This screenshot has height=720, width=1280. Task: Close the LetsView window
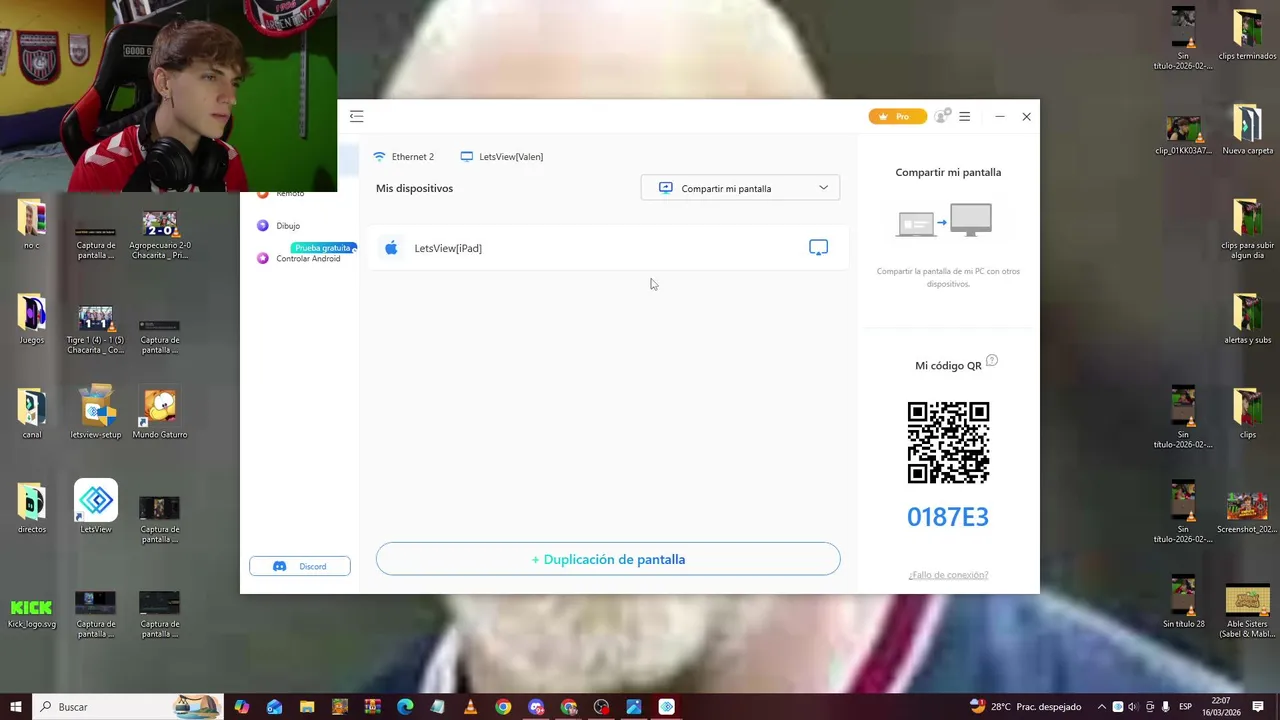point(1026,117)
